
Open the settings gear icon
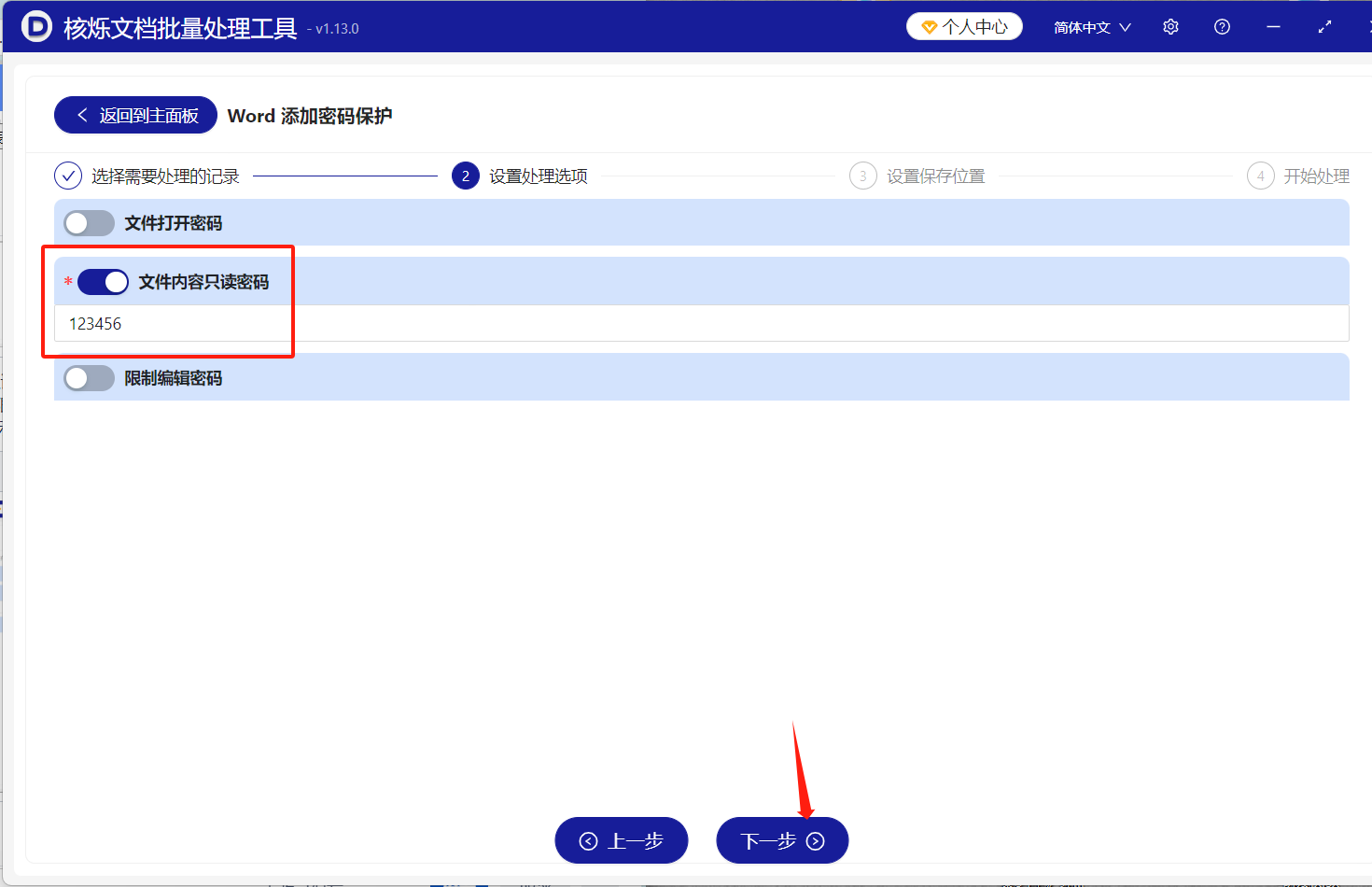(1170, 26)
